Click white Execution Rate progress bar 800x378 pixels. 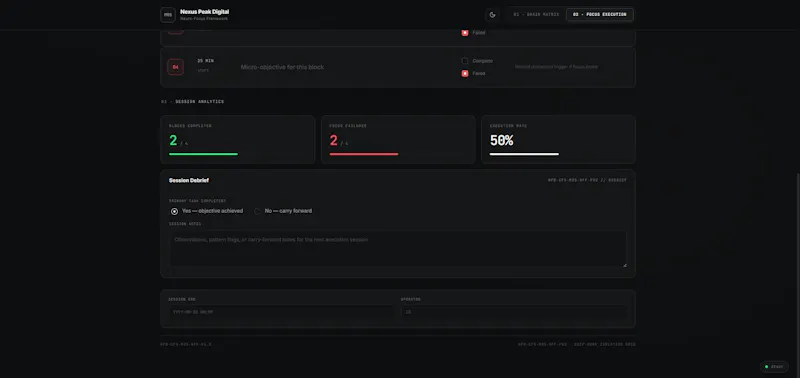[x=524, y=154]
